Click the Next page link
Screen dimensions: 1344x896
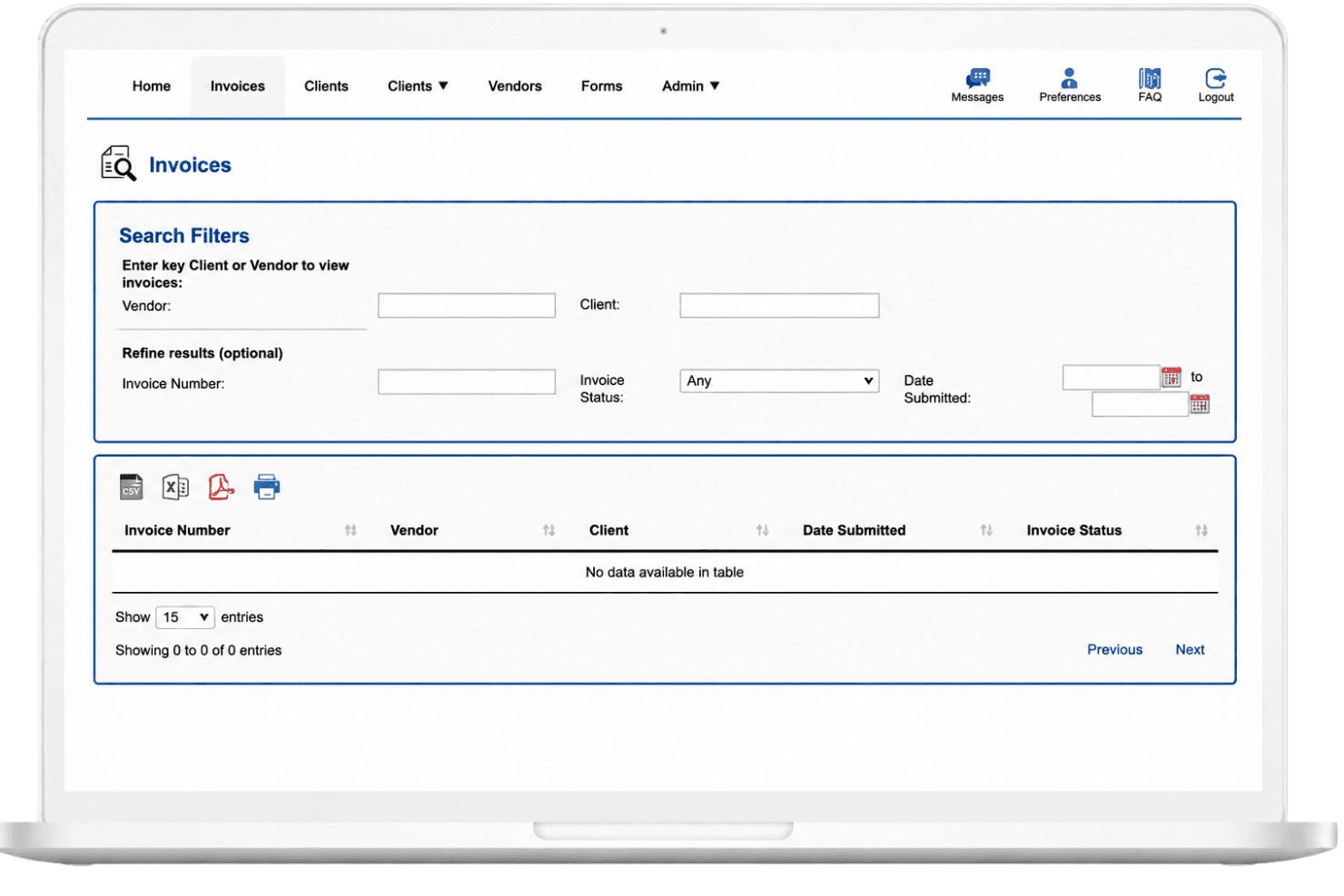coord(1190,650)
